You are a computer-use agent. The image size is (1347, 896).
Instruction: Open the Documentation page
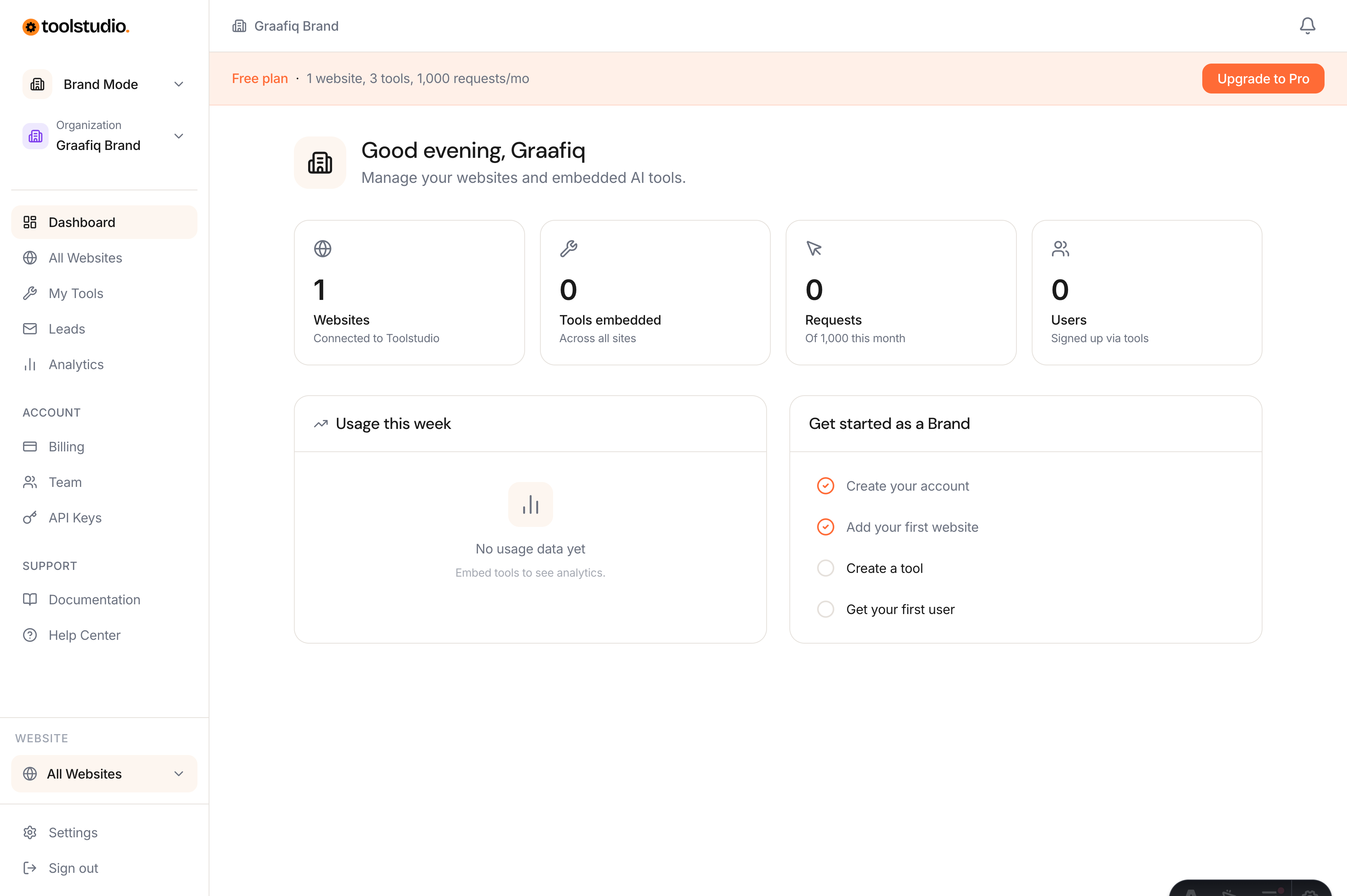(94, 599)
